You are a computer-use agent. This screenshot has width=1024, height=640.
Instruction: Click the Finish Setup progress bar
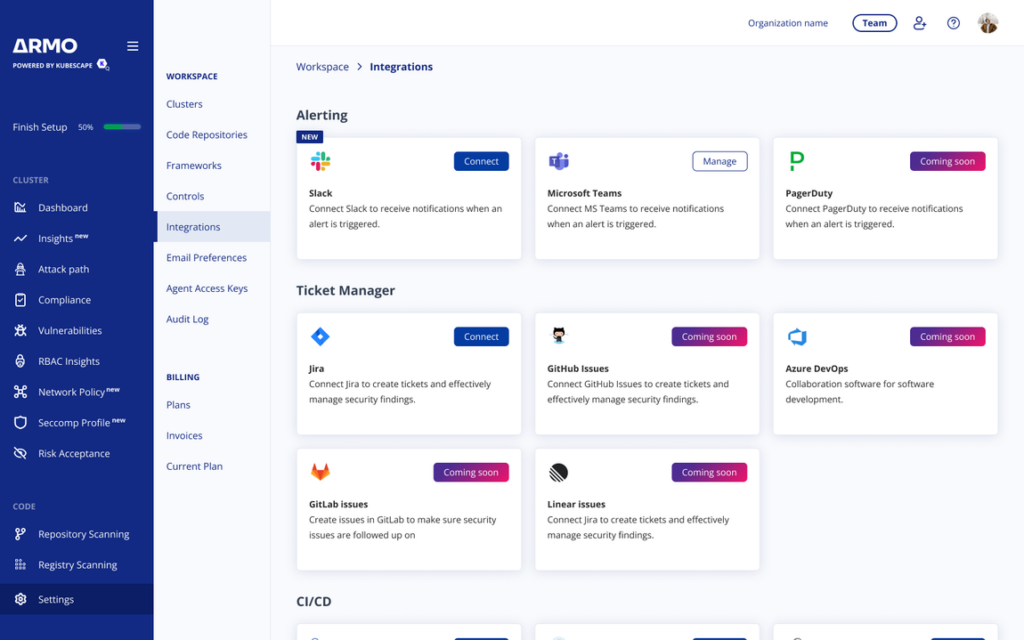click(x=122, y=127)
